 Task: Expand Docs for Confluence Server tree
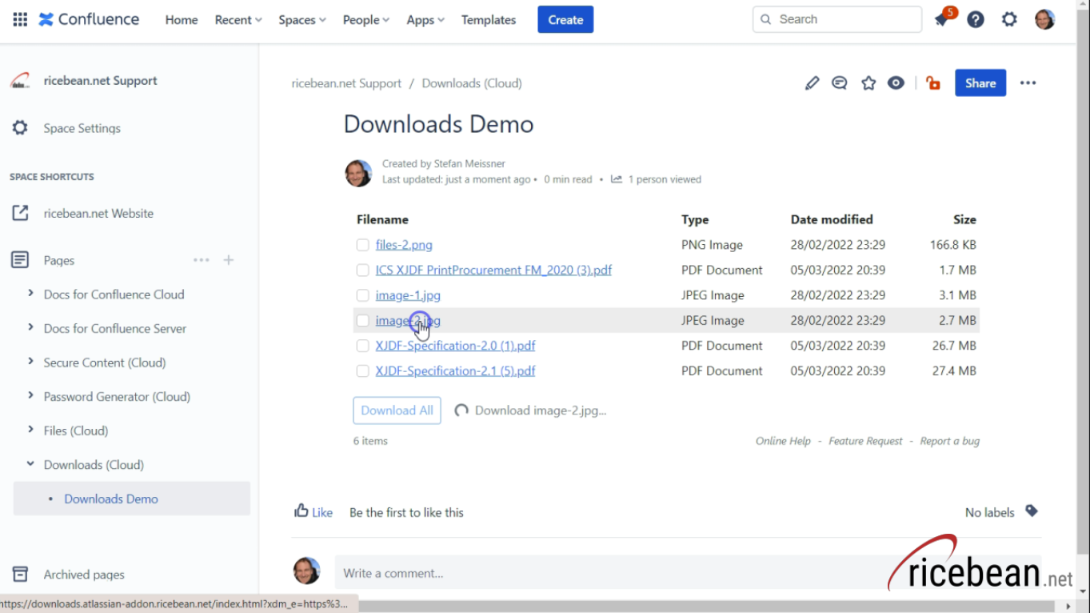pyautogui.click(x=31, y=327)
